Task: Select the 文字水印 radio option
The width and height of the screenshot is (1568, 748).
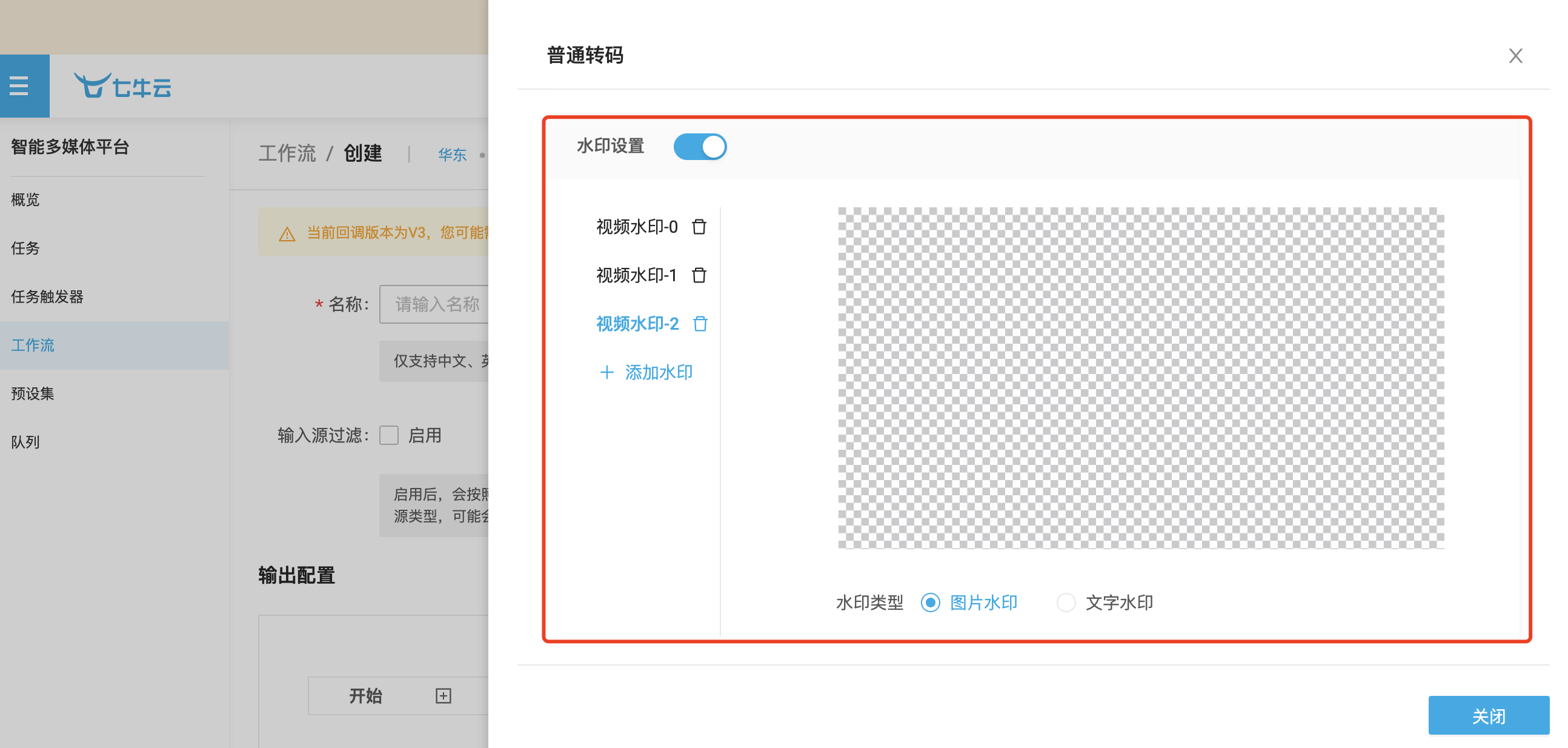Action: [x=1066, y=603]
